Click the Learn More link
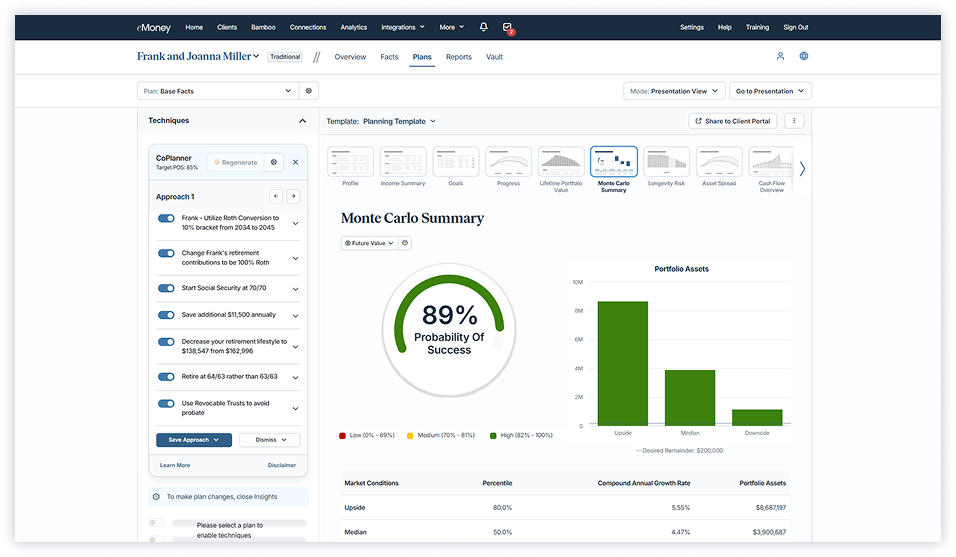This screenshot has width=956, height=557. (x=175, y=465)
